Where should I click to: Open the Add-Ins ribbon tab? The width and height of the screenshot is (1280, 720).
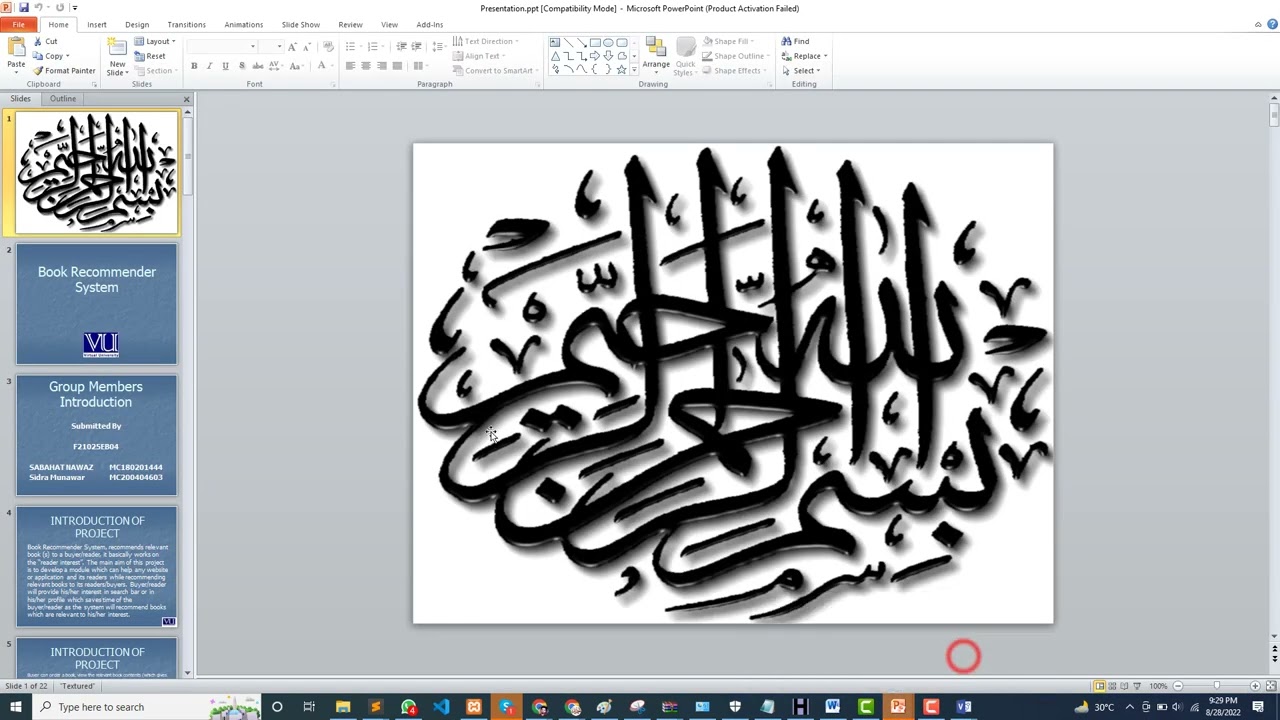[x=430, y=24]
